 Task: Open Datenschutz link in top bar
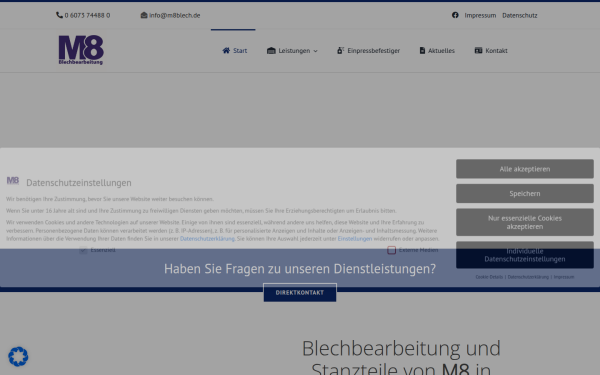tap(520, 15)
